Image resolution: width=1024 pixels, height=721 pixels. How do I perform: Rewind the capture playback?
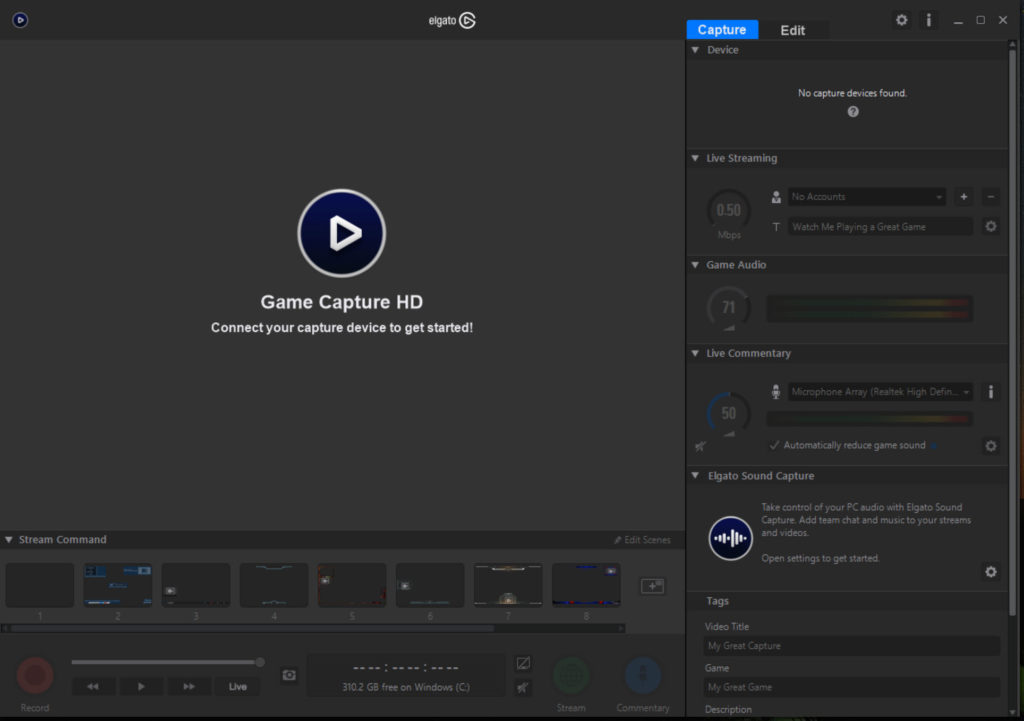coord(93,686)
